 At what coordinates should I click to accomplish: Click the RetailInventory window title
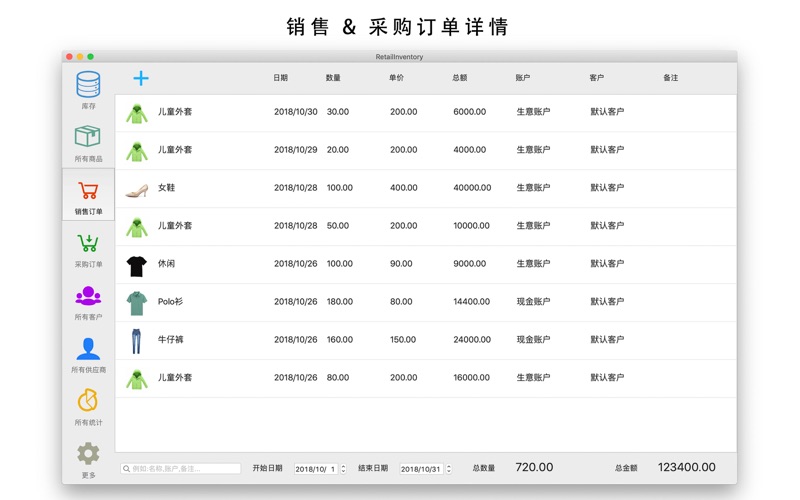click(399, 57)
